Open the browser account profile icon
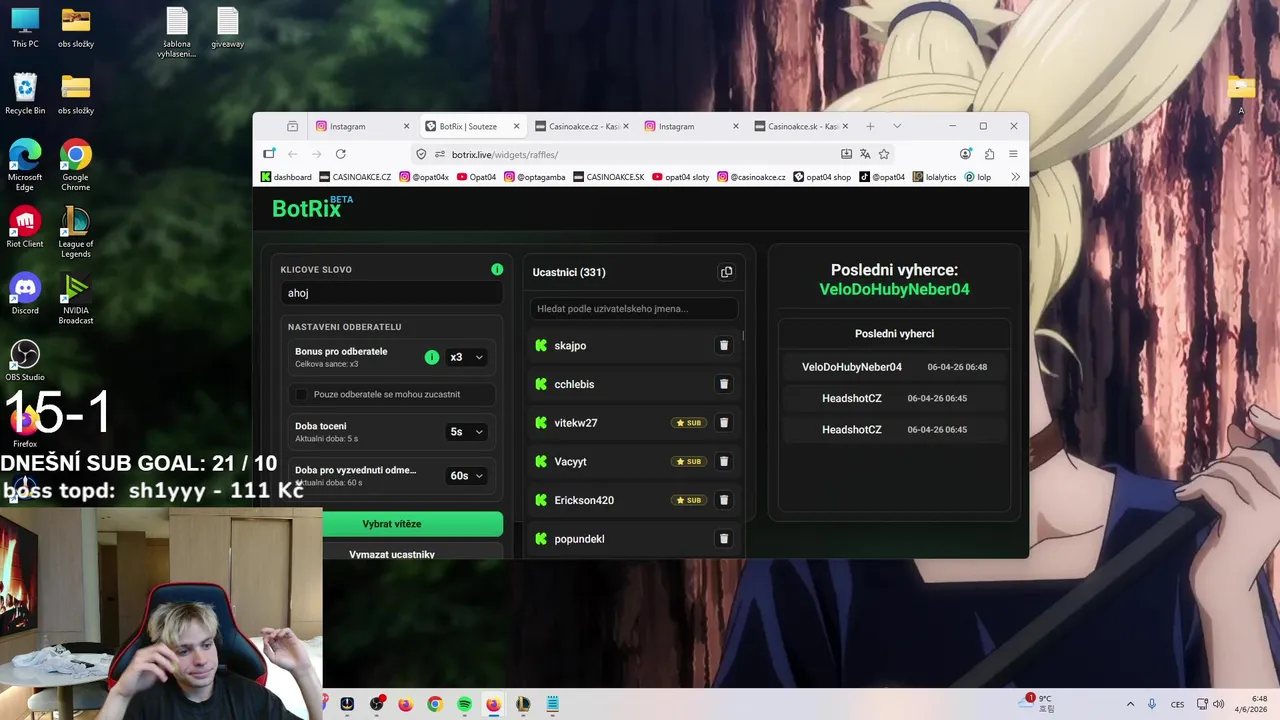The image size is (1280, 720). click(965, 154)
